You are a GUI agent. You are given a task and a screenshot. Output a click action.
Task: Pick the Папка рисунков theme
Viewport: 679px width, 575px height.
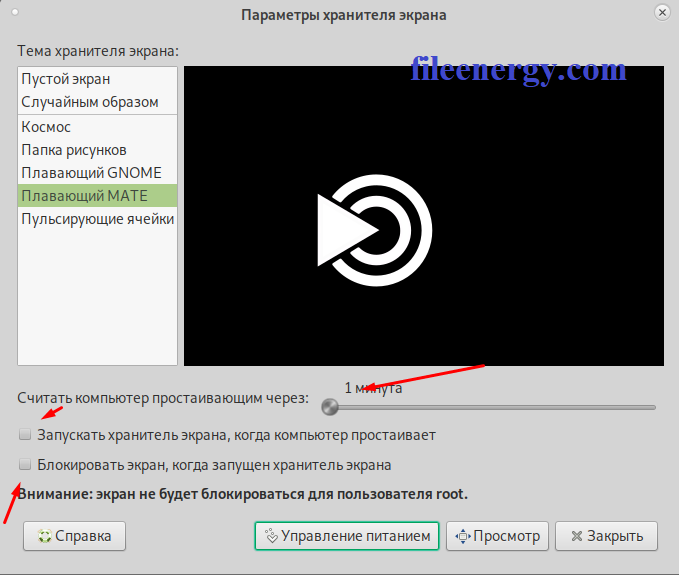[x=97, y=150]
